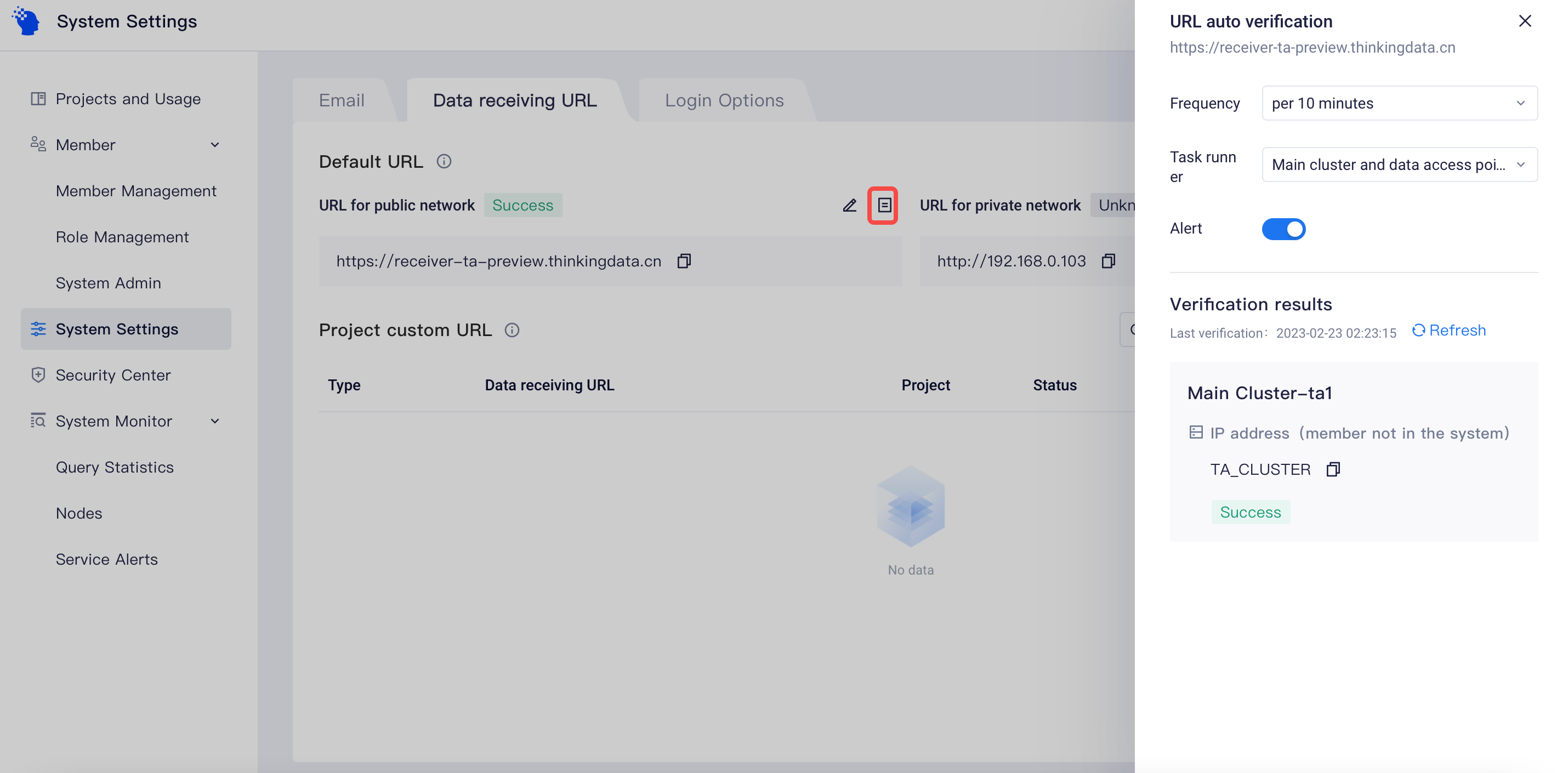Click the Project custom URL info icon

click(x=512, y=330)
